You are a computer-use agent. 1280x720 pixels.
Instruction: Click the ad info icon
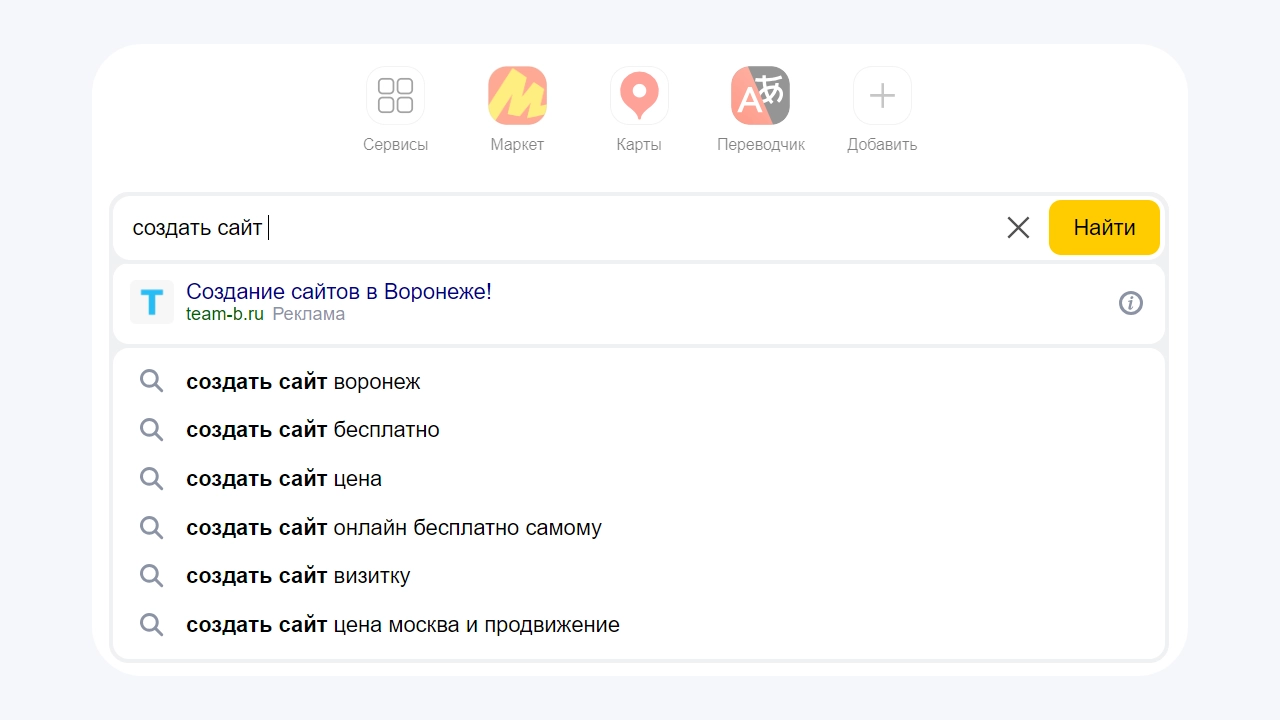coord(1130,303)
